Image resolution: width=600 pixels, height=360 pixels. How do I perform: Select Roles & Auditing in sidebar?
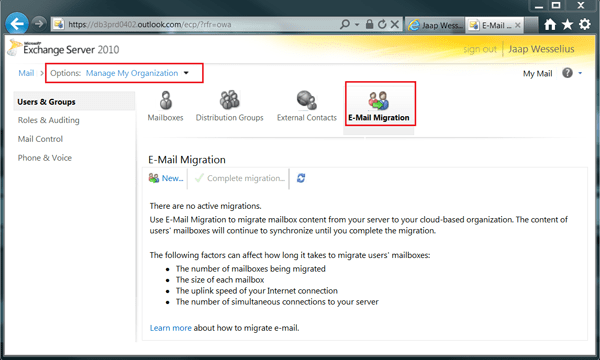coord(49,120)
